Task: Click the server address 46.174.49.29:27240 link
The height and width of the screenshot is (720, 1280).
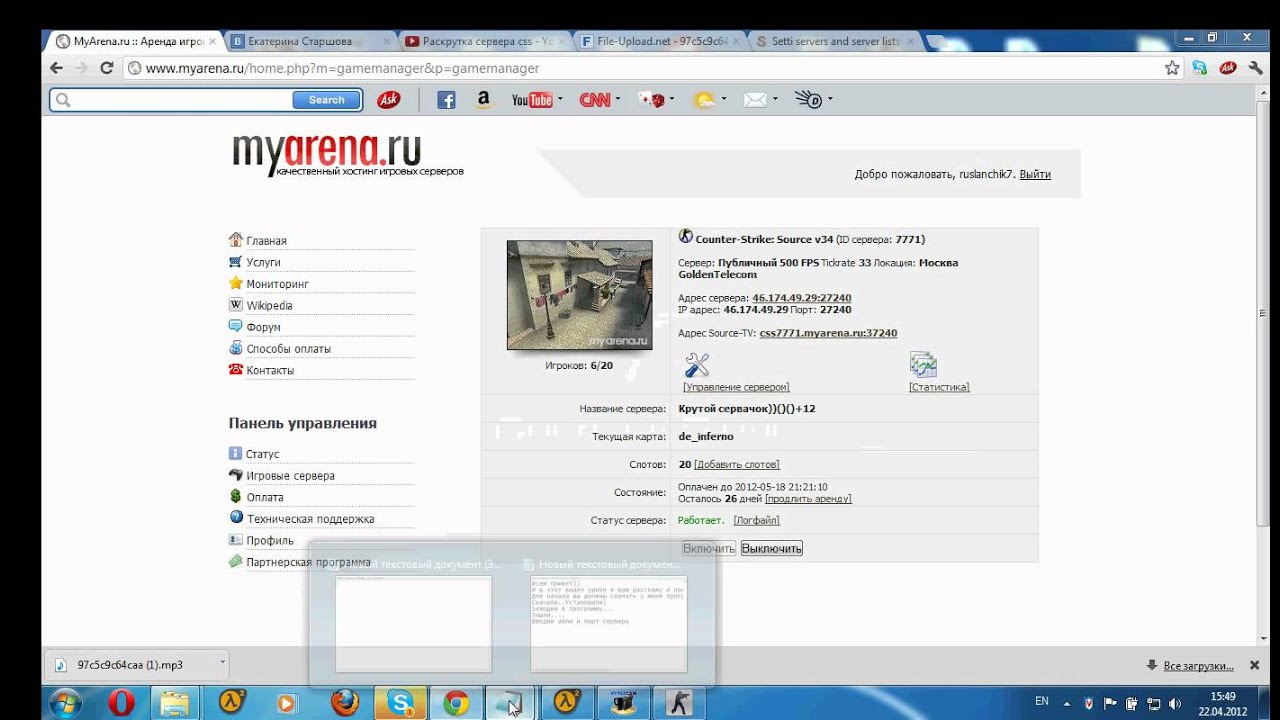Action: pos(802,298)
